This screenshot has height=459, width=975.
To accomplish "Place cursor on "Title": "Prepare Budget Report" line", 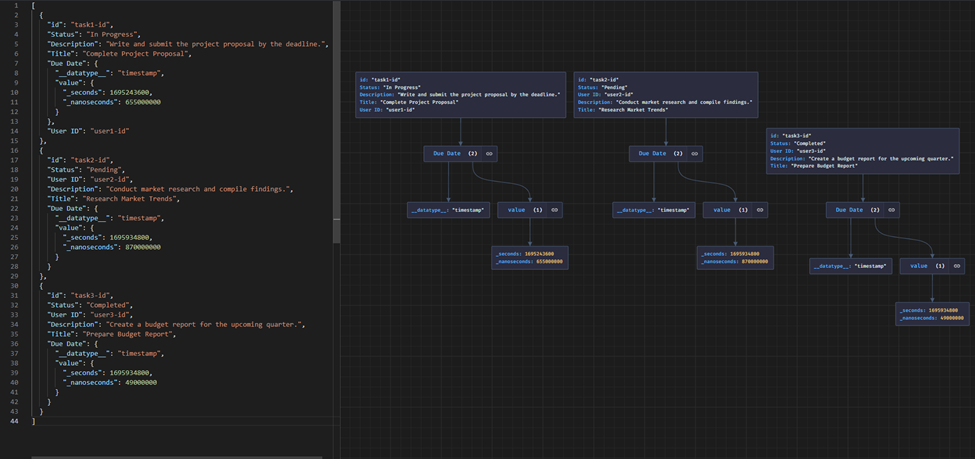I will point(110,334).
